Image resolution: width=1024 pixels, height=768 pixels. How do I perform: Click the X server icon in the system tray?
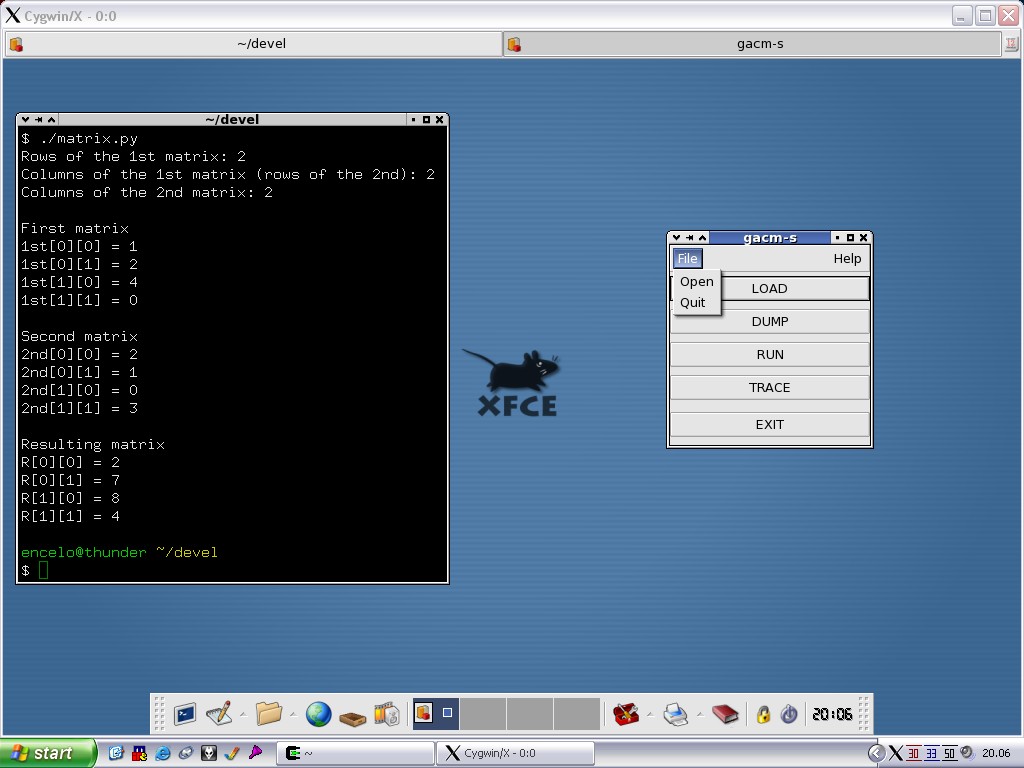(x=896, y=753)
